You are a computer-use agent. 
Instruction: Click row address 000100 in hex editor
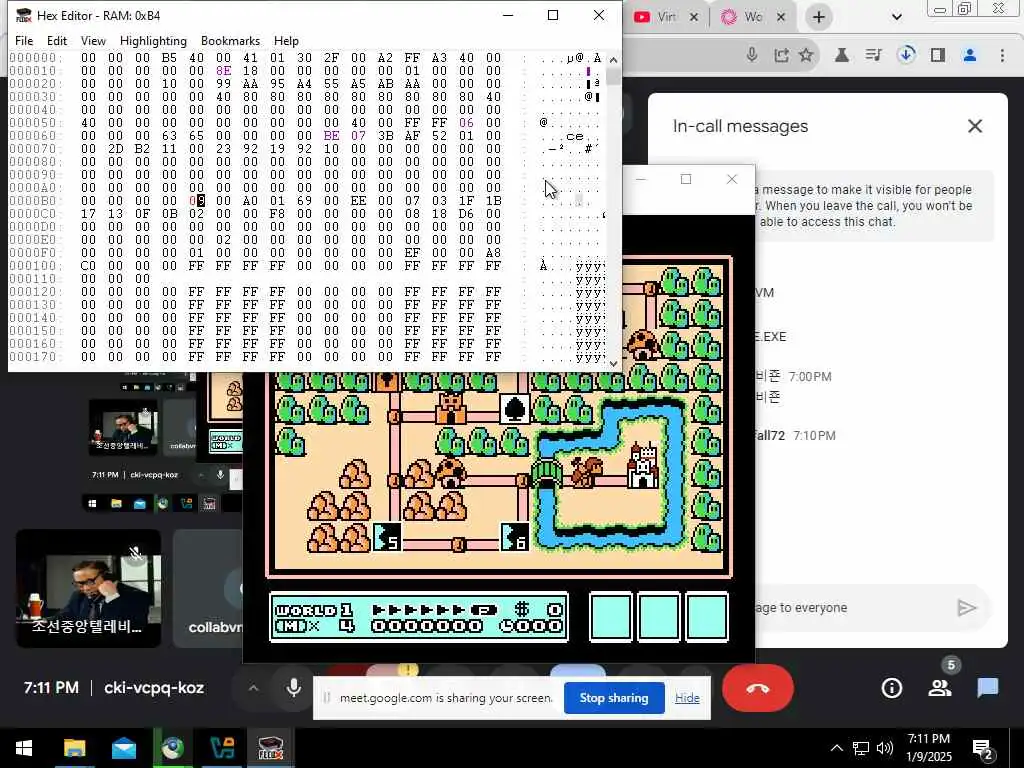(34, 266)
